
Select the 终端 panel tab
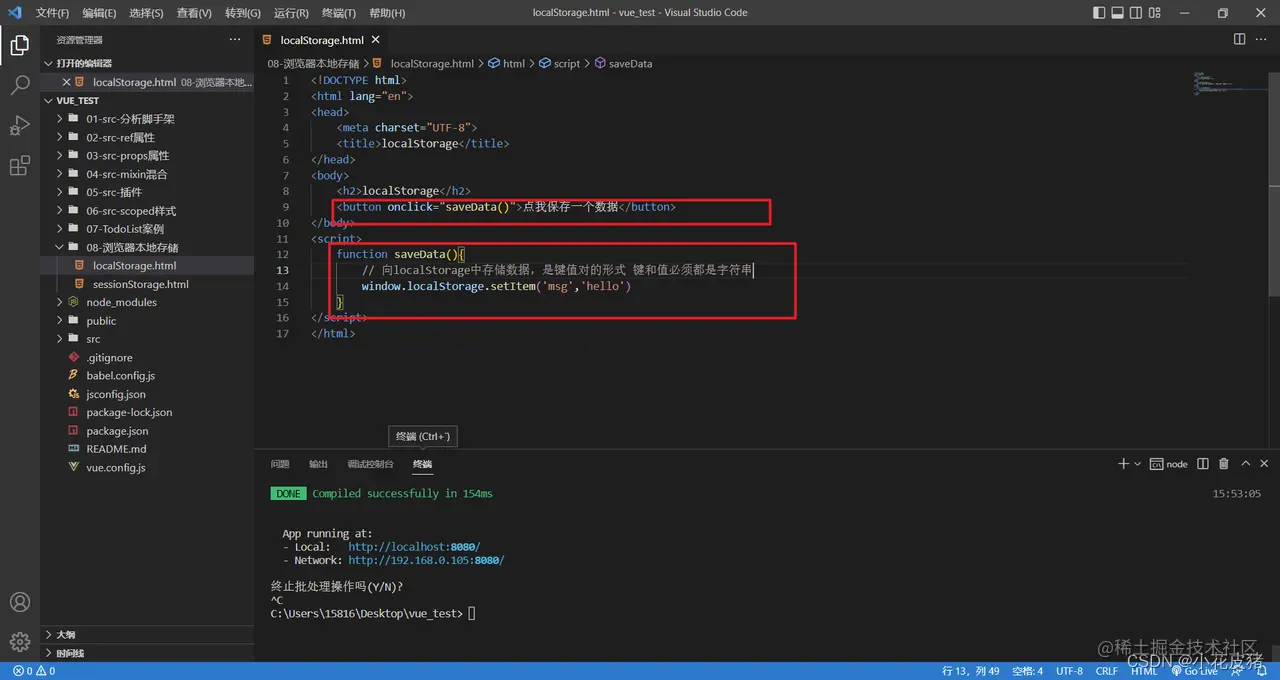coord(422,464)
